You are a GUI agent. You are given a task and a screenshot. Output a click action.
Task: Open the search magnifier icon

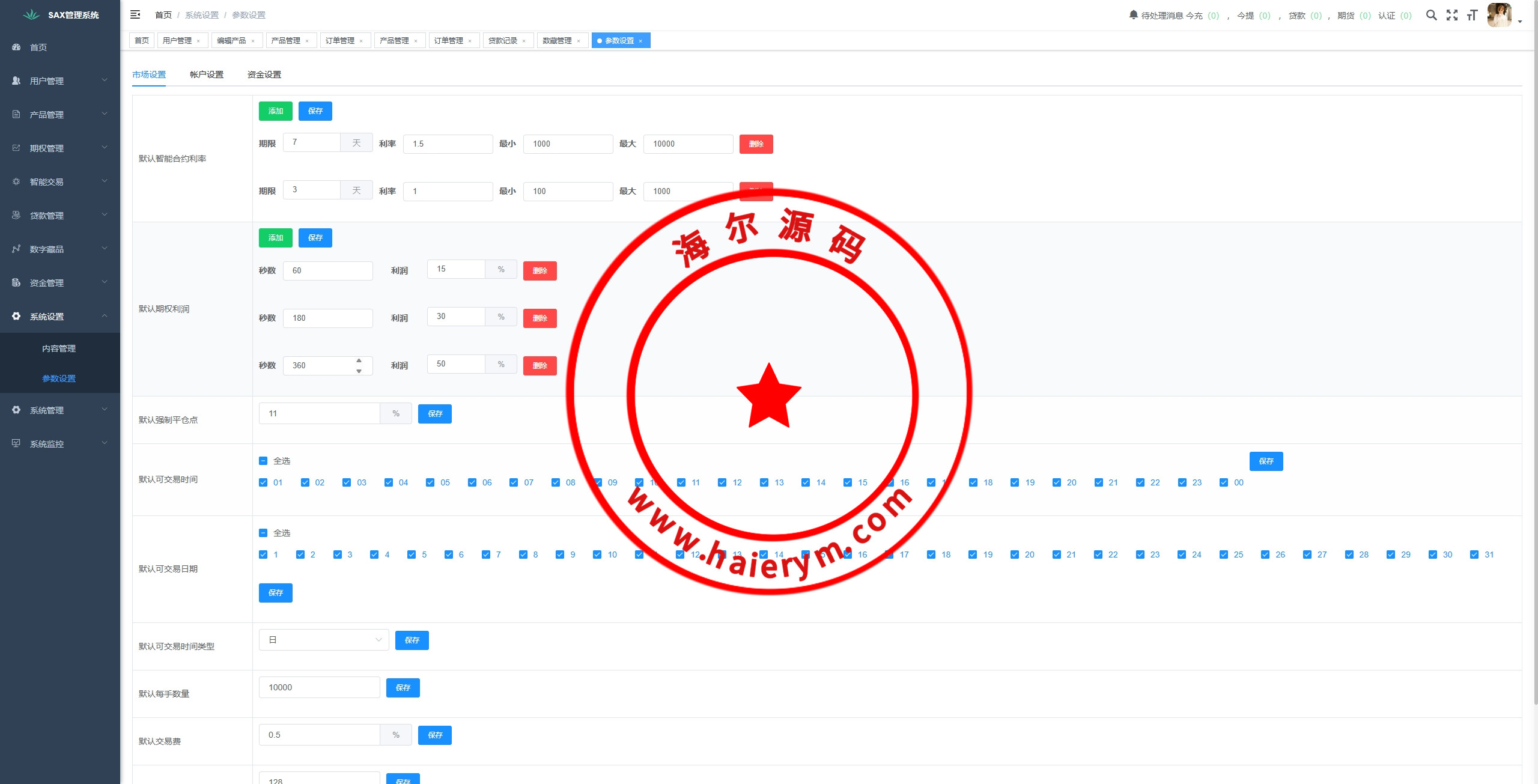(1431, 15)
